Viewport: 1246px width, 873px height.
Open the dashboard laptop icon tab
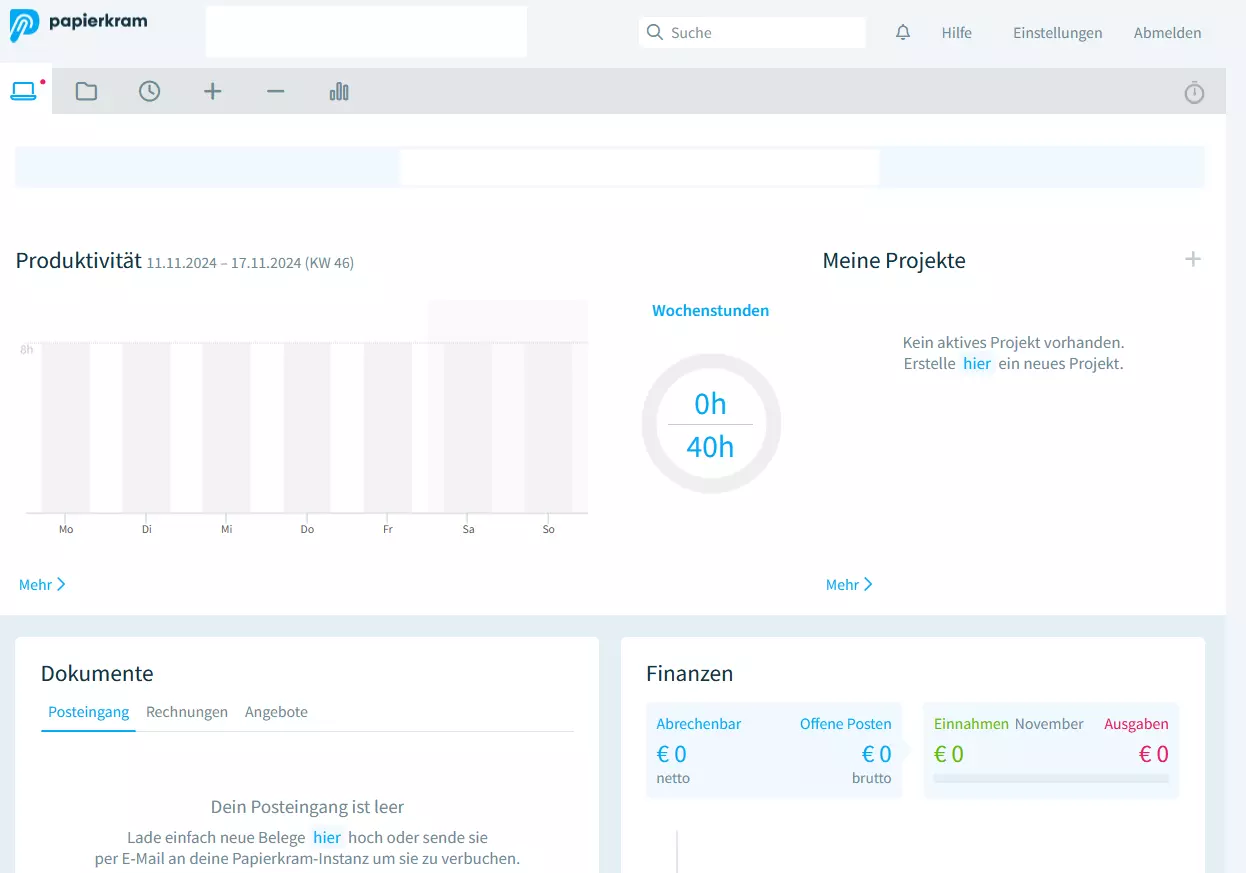(23, 92)
